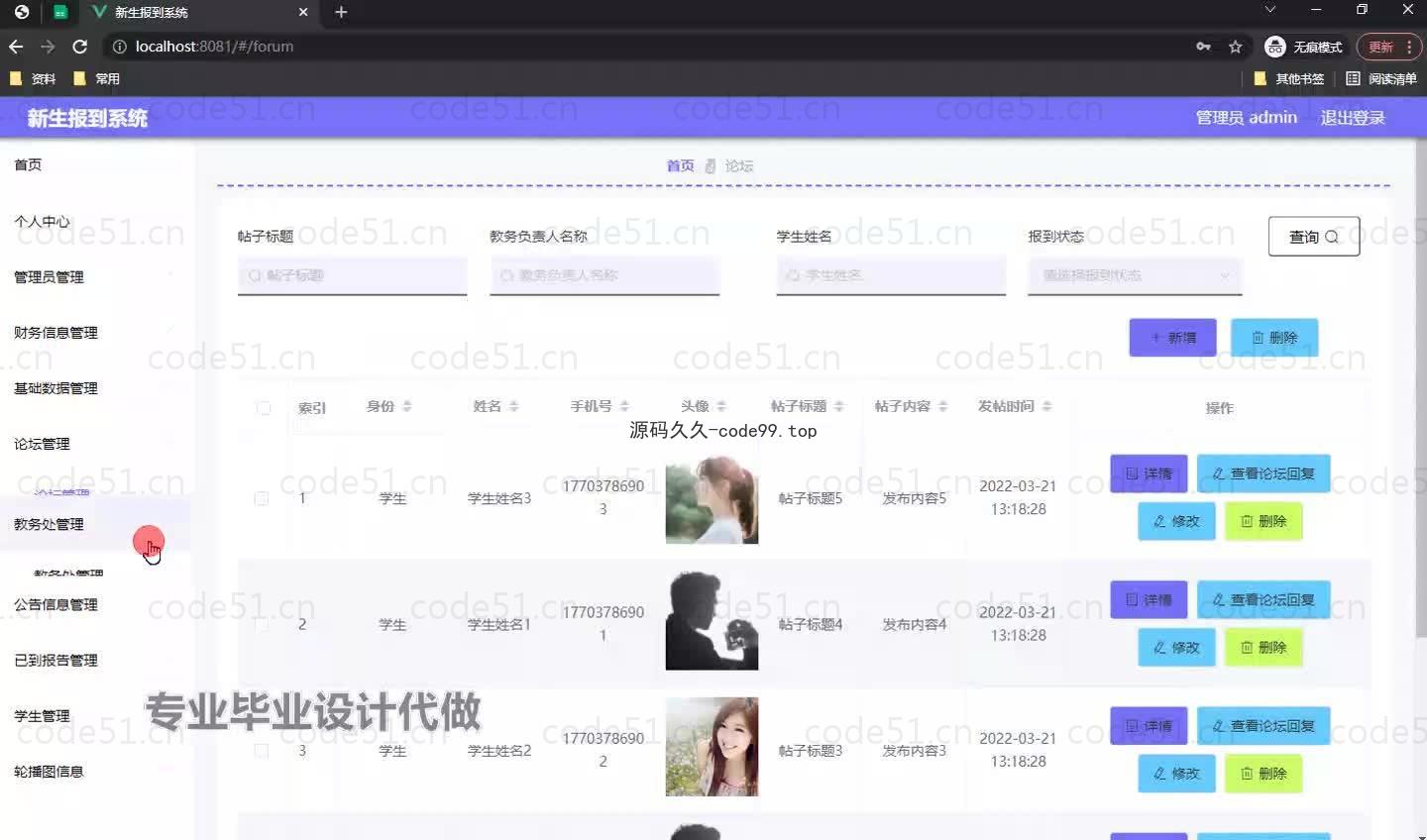
Task: Sort table by 手机号 column arrows
Action: 624,406
